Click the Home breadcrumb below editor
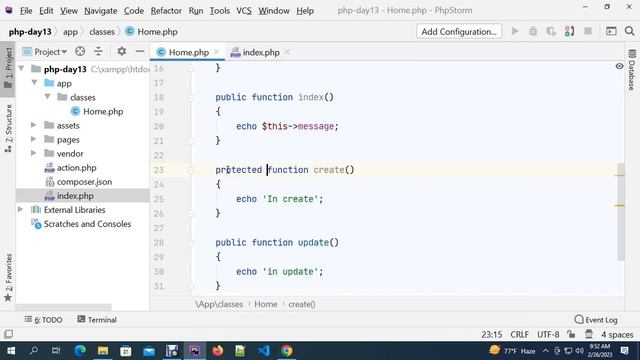640x360 pixels. 265,304
